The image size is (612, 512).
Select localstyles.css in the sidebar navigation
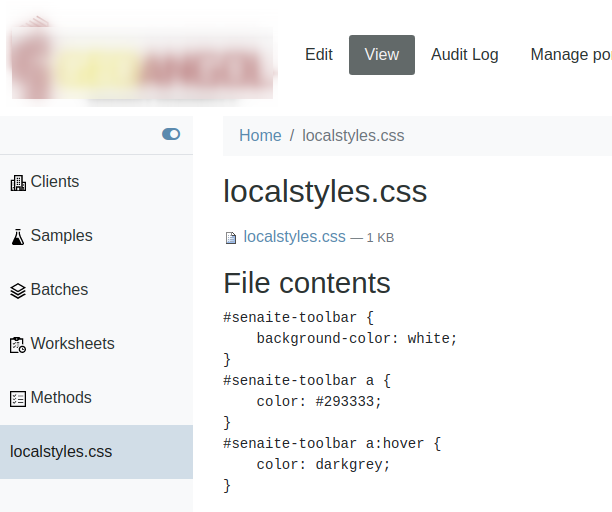click(x=61, y=452)
